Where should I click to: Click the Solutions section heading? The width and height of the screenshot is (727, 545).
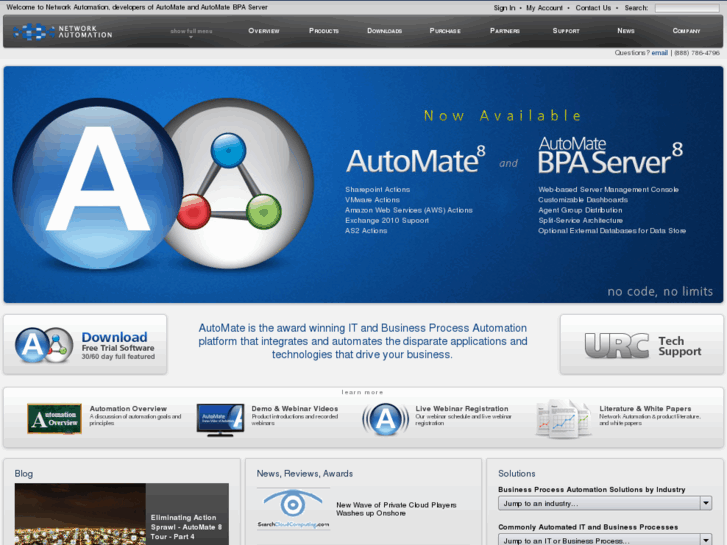coord(517,474)
